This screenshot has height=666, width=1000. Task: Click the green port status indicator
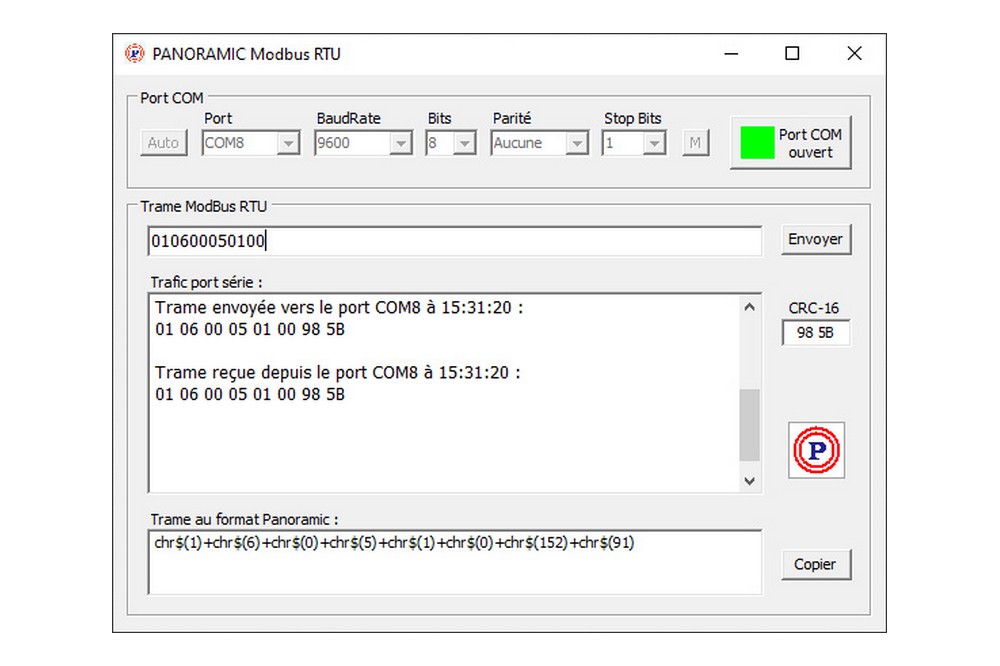tap(757, 143)
